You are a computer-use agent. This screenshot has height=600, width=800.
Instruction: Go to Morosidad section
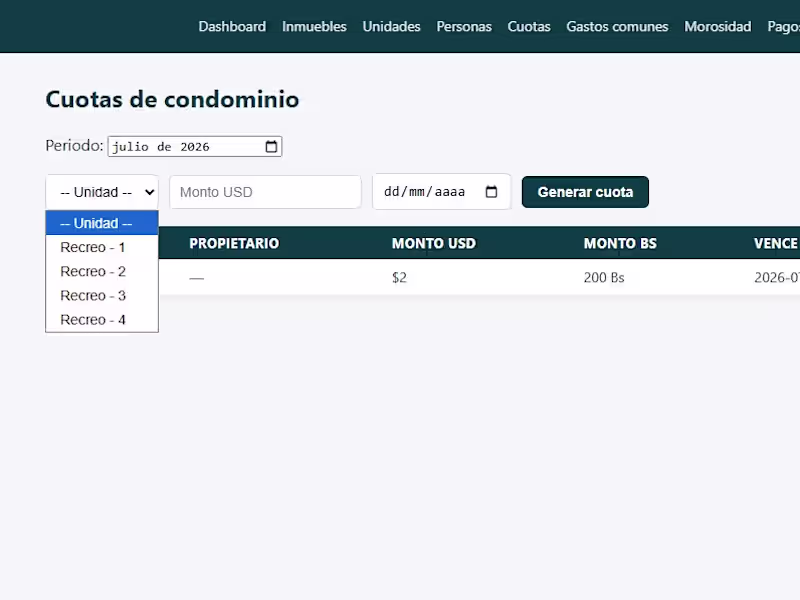(x=717, y=27)
